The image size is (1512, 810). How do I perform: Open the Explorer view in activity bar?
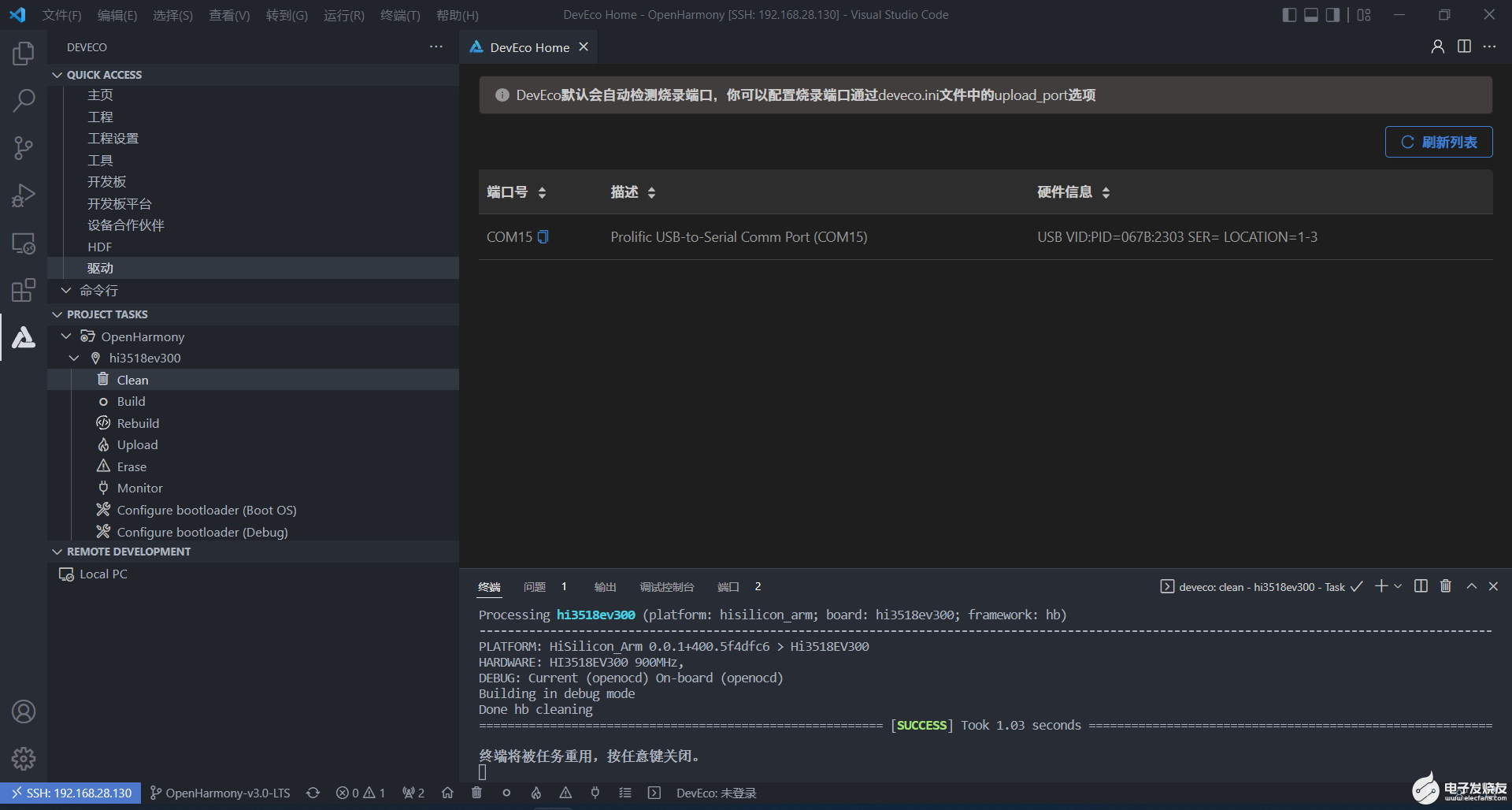[24, 54]
